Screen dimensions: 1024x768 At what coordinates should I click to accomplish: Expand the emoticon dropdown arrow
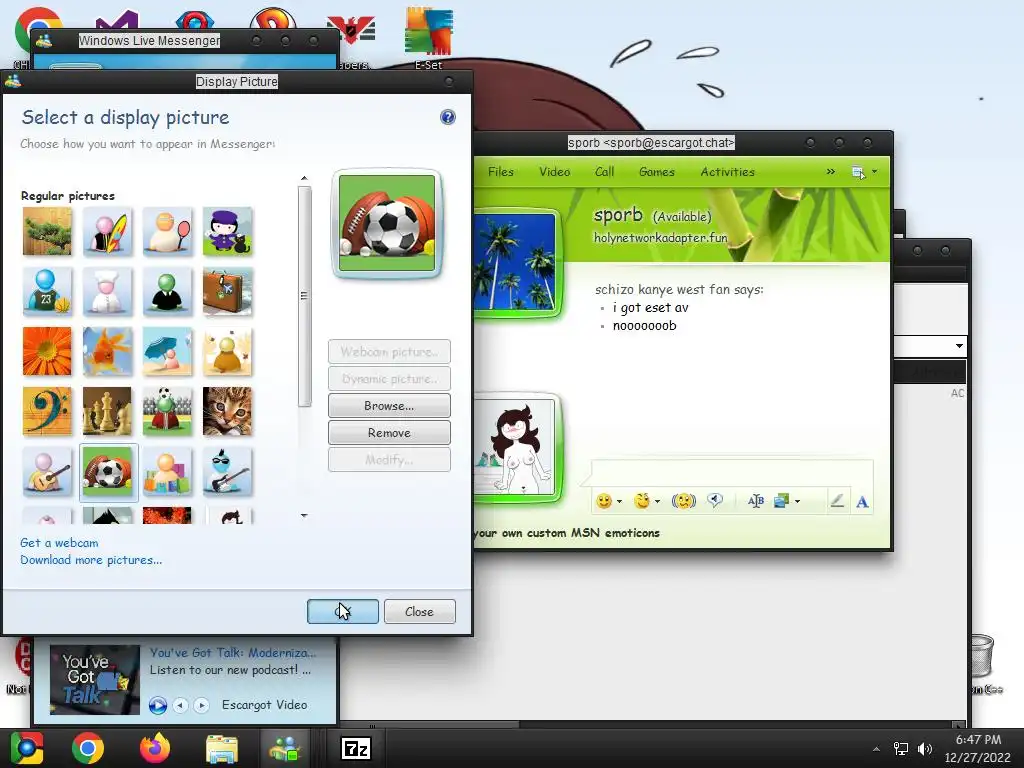[619, 502]
